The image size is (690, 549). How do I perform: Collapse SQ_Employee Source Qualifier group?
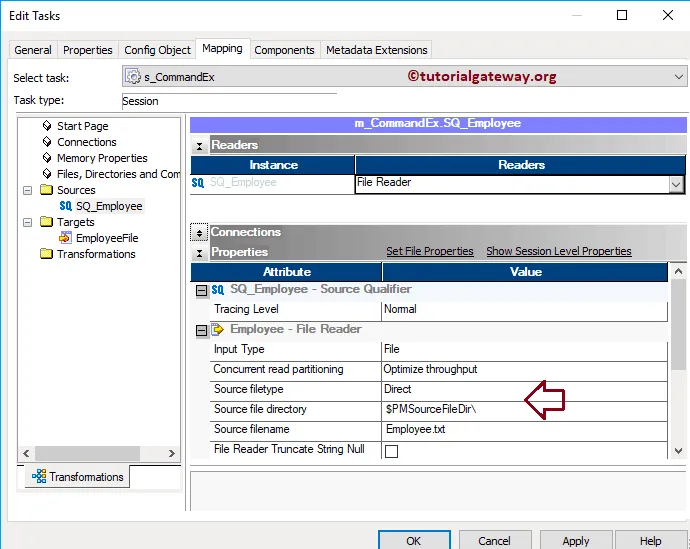click(202, 290)
